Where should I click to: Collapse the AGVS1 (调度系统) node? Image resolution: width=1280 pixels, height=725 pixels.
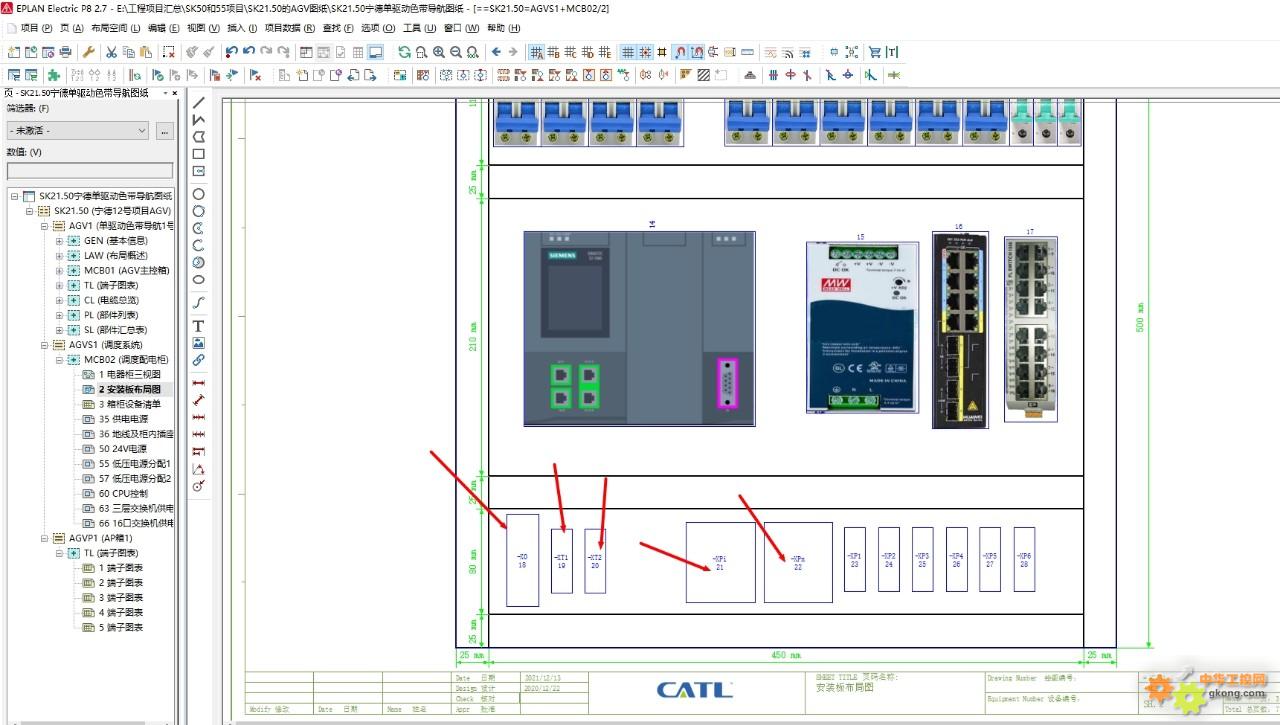(x=45, y=345)
